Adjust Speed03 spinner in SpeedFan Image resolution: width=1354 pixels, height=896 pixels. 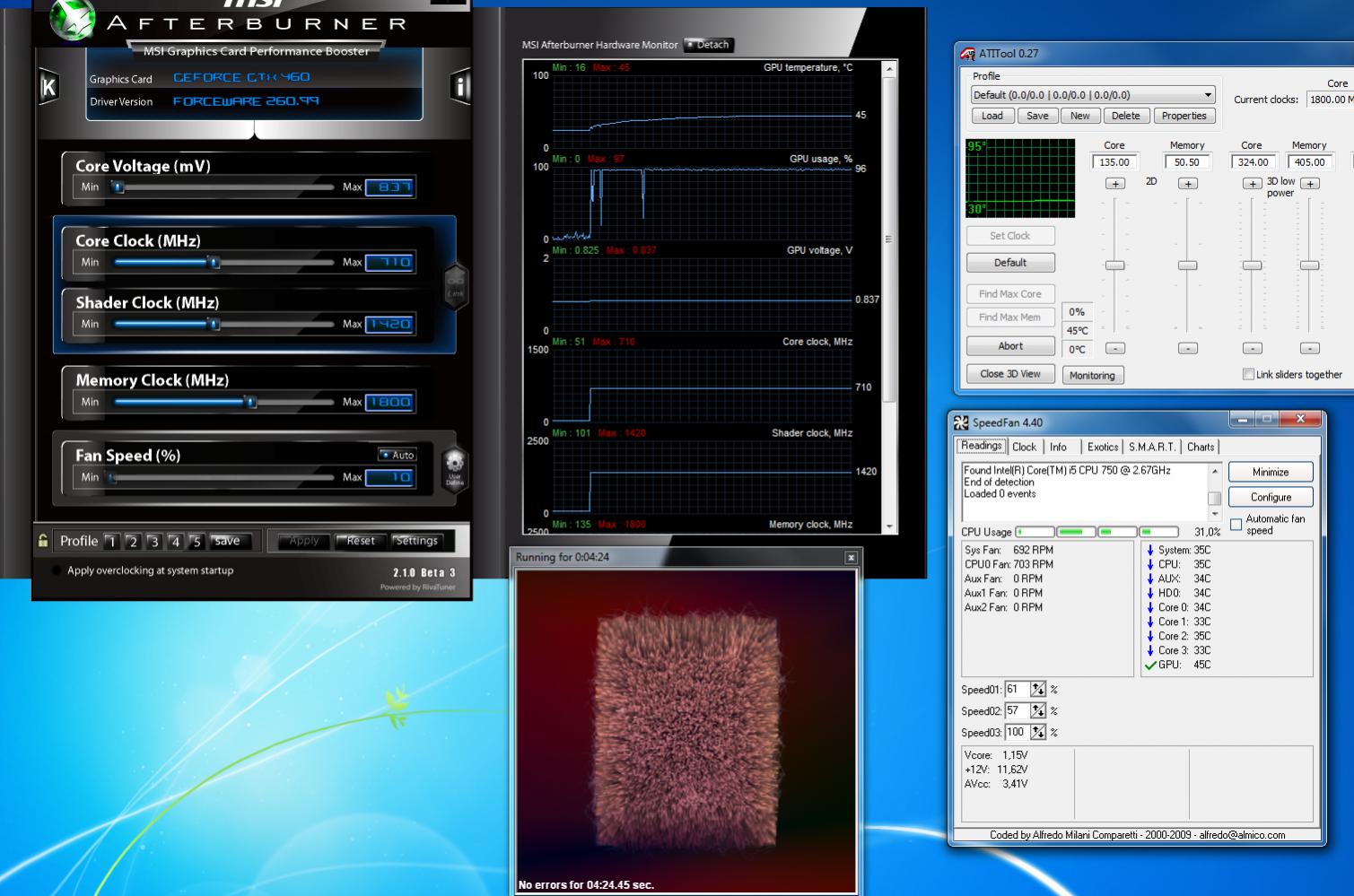click(1038, 732)
